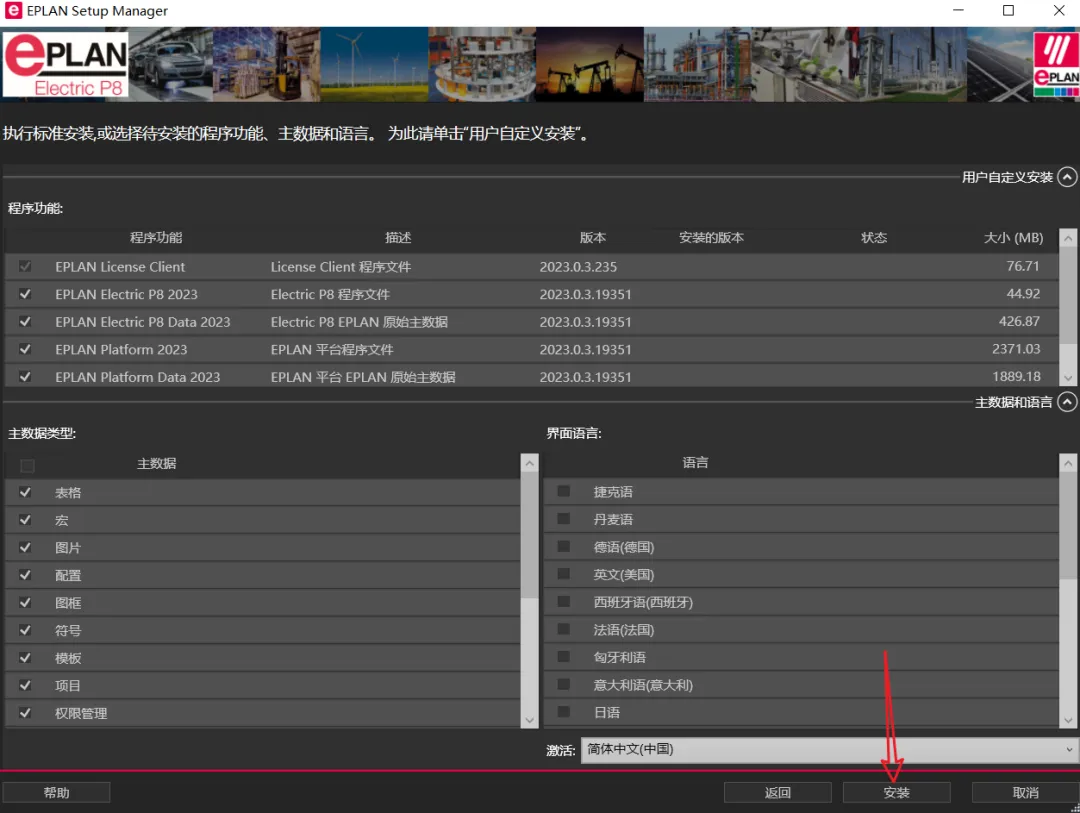Click the 返回 button
The width and height of the screenshot is (1080, 813).
tap(778, 792)
